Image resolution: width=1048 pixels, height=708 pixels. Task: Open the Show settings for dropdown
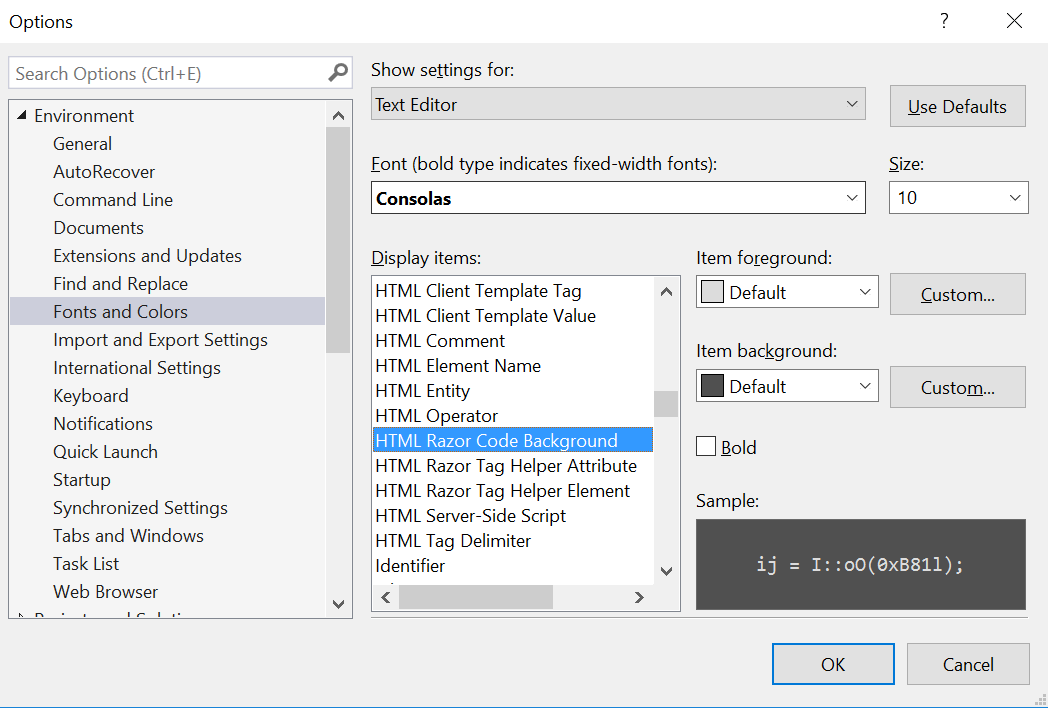(617, 104)
